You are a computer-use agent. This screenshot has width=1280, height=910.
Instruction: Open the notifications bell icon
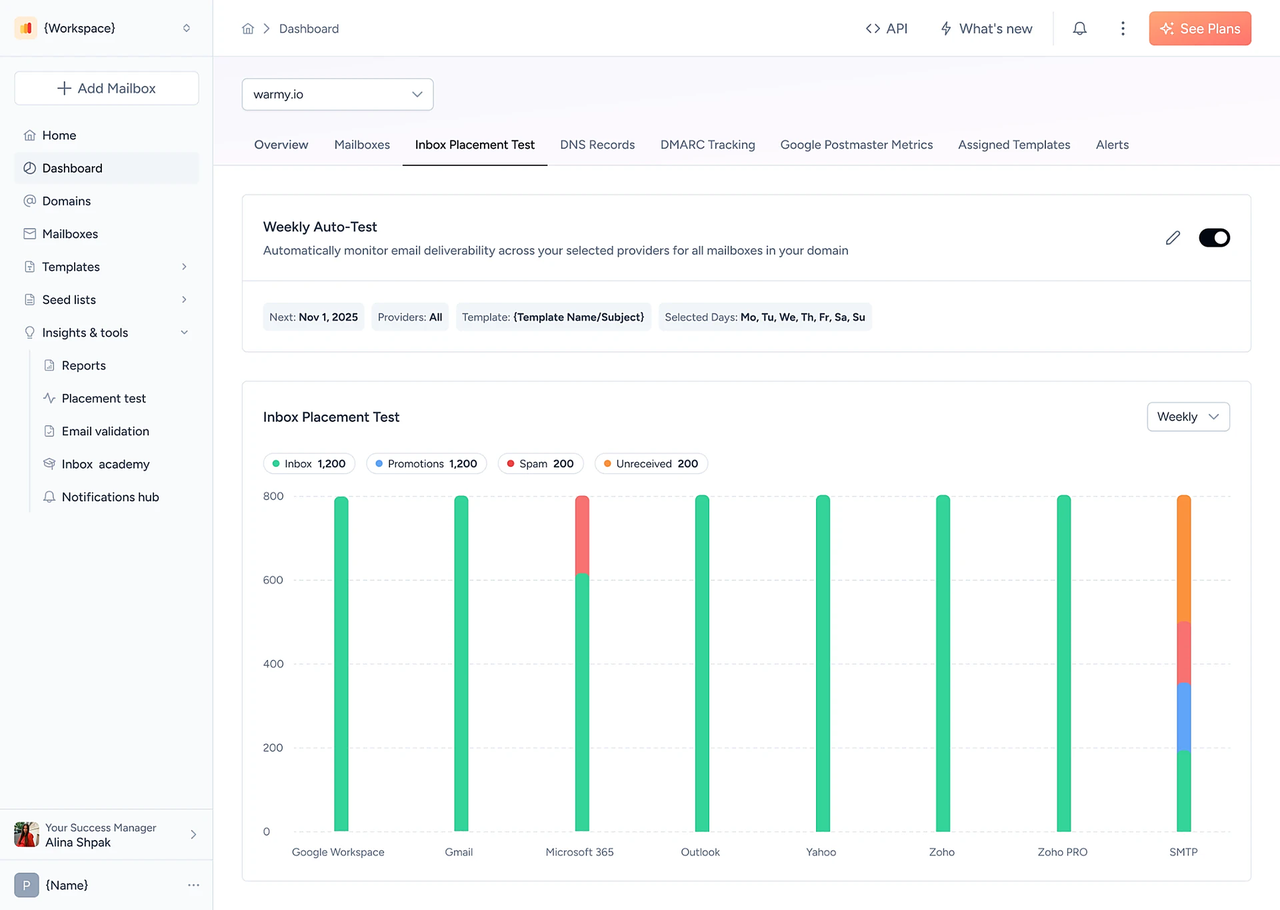pyautogui.click(x=1080, y=29)
